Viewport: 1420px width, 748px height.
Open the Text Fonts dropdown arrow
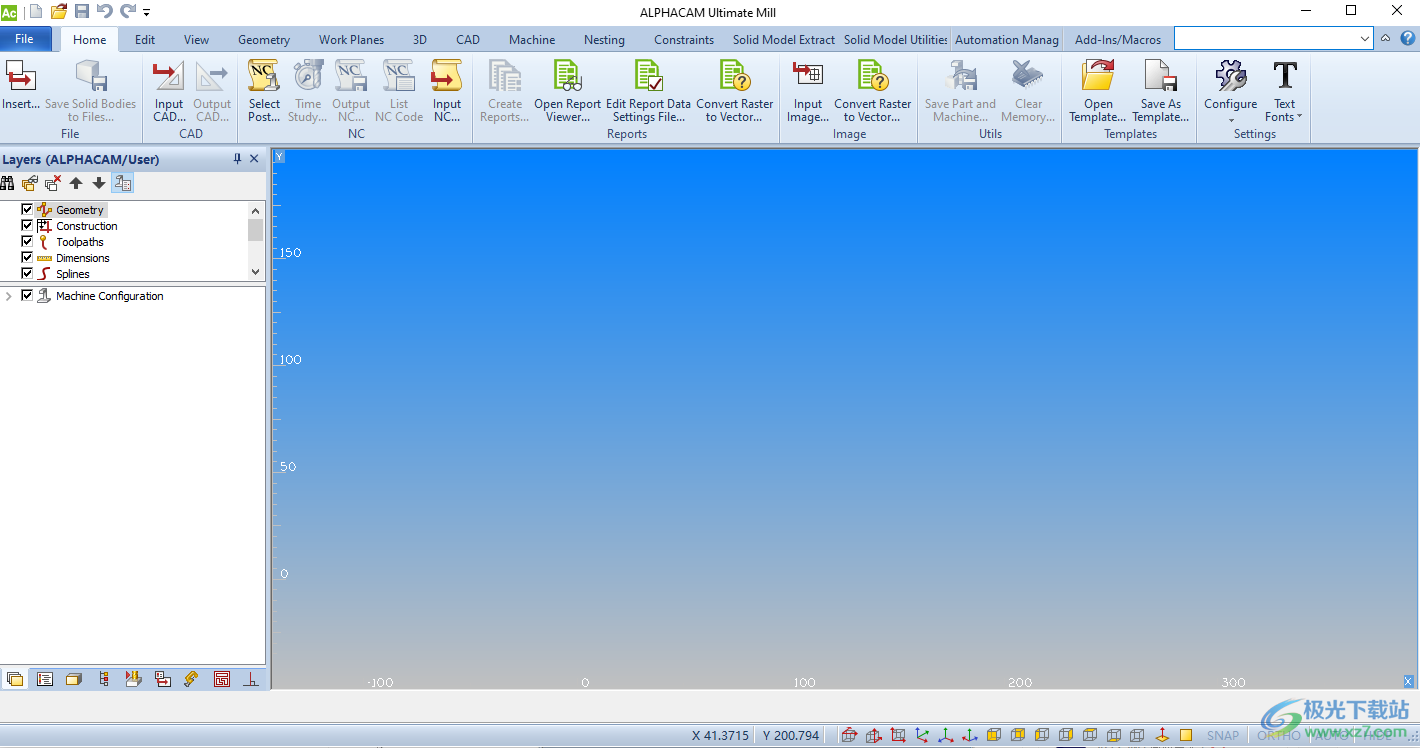[x=1299, y=117]
